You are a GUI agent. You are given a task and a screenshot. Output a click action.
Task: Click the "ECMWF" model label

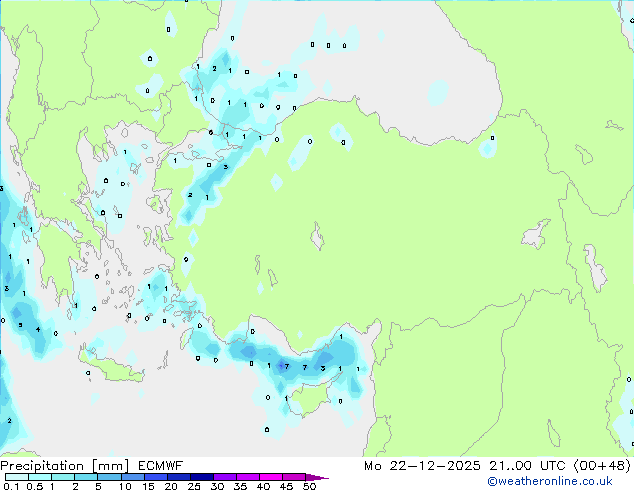pyautogui.click(x=161, y=466)
